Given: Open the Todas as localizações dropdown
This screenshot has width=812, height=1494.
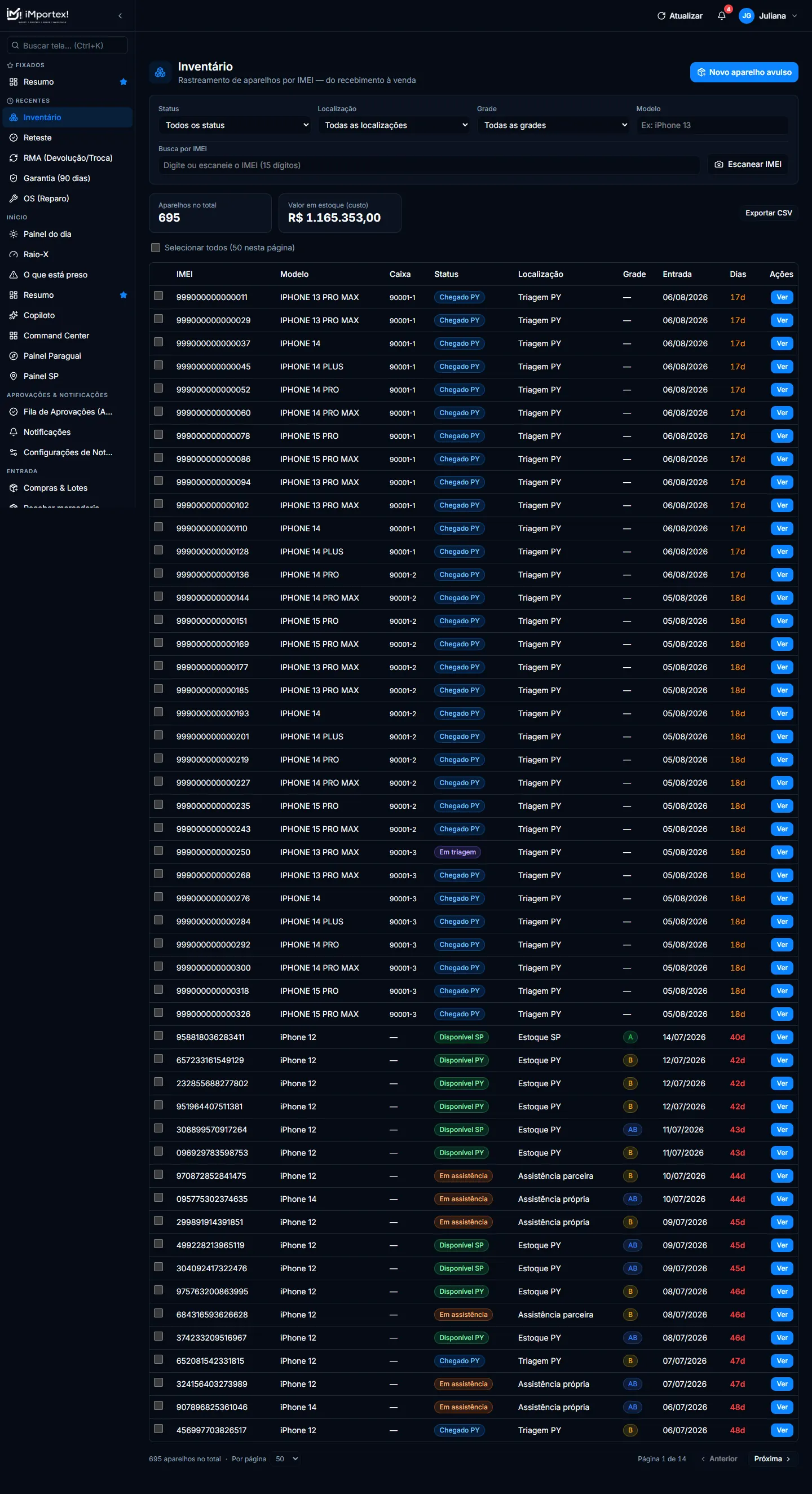Looking at the screenshot, I should [x=394, y=125].
